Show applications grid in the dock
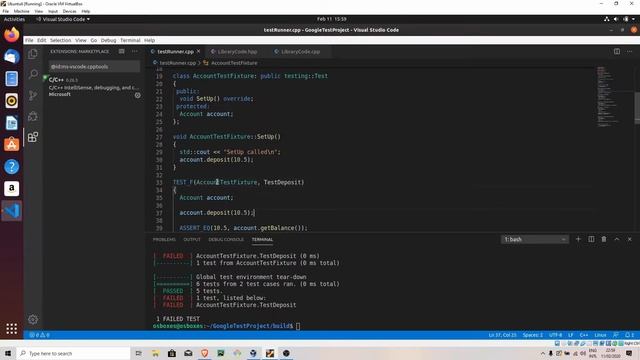 (11, 329)
